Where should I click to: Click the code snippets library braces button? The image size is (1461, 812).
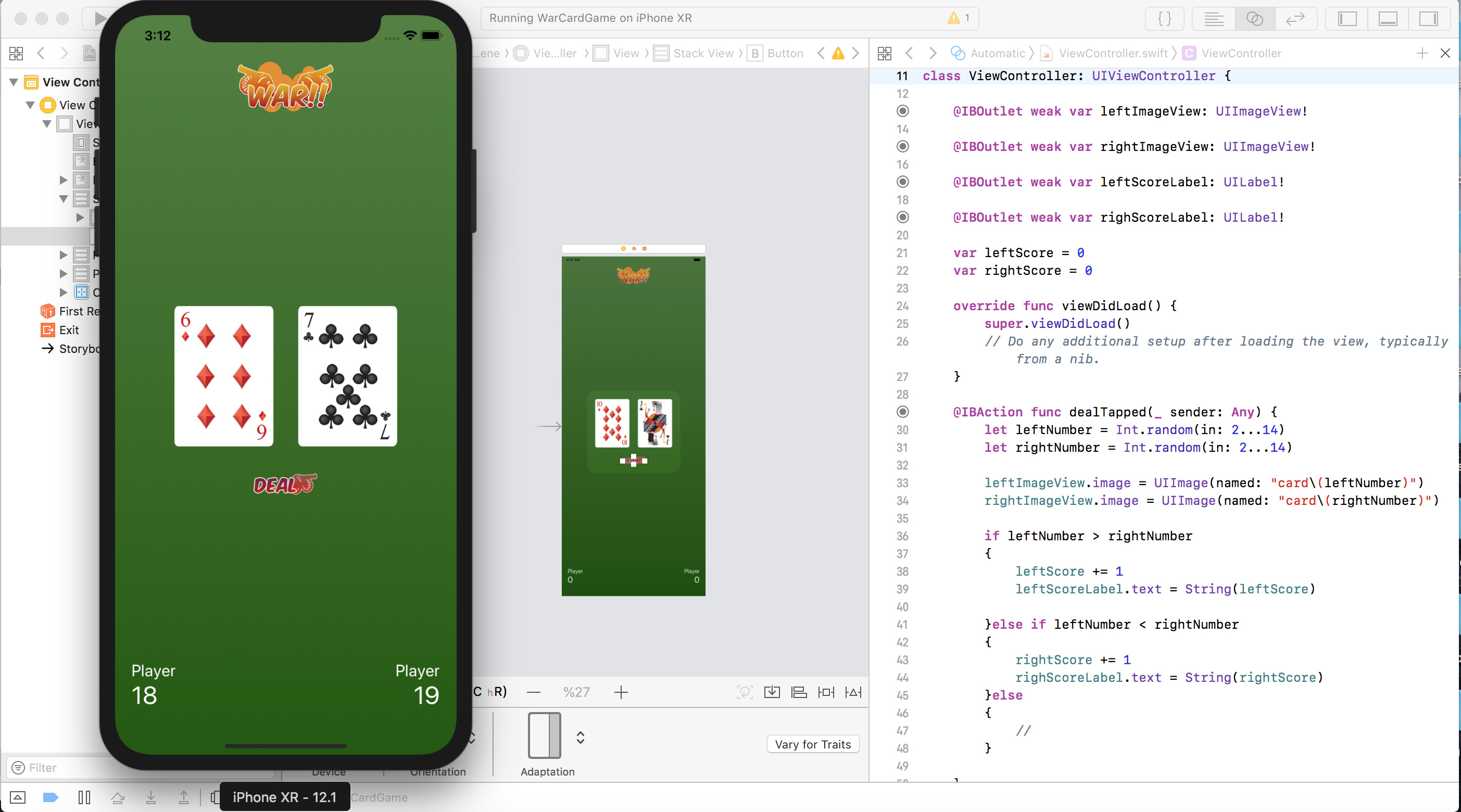point(1164,19)
